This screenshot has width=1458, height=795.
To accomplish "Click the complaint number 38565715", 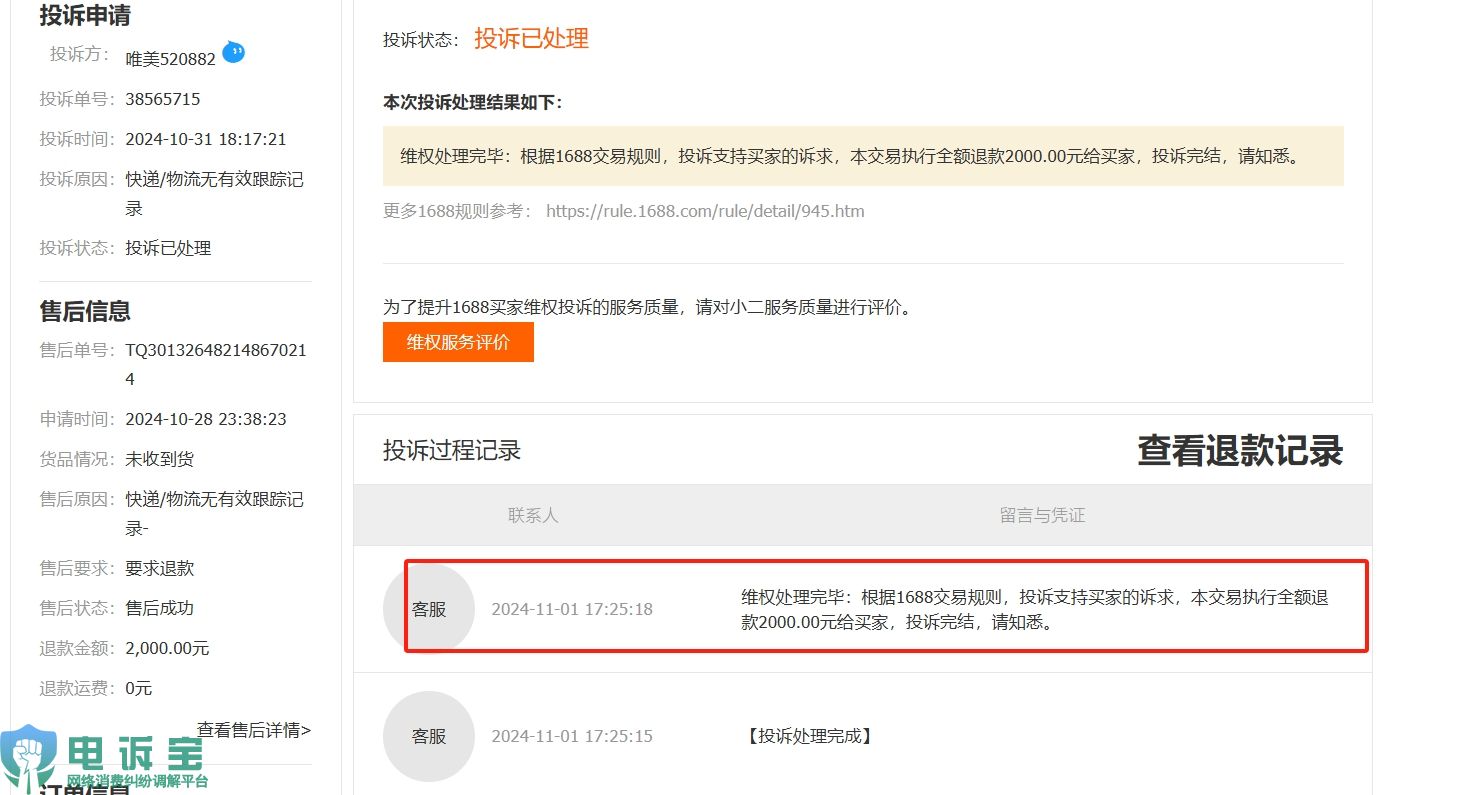I will pyautogui.click(x=163, y=99).
